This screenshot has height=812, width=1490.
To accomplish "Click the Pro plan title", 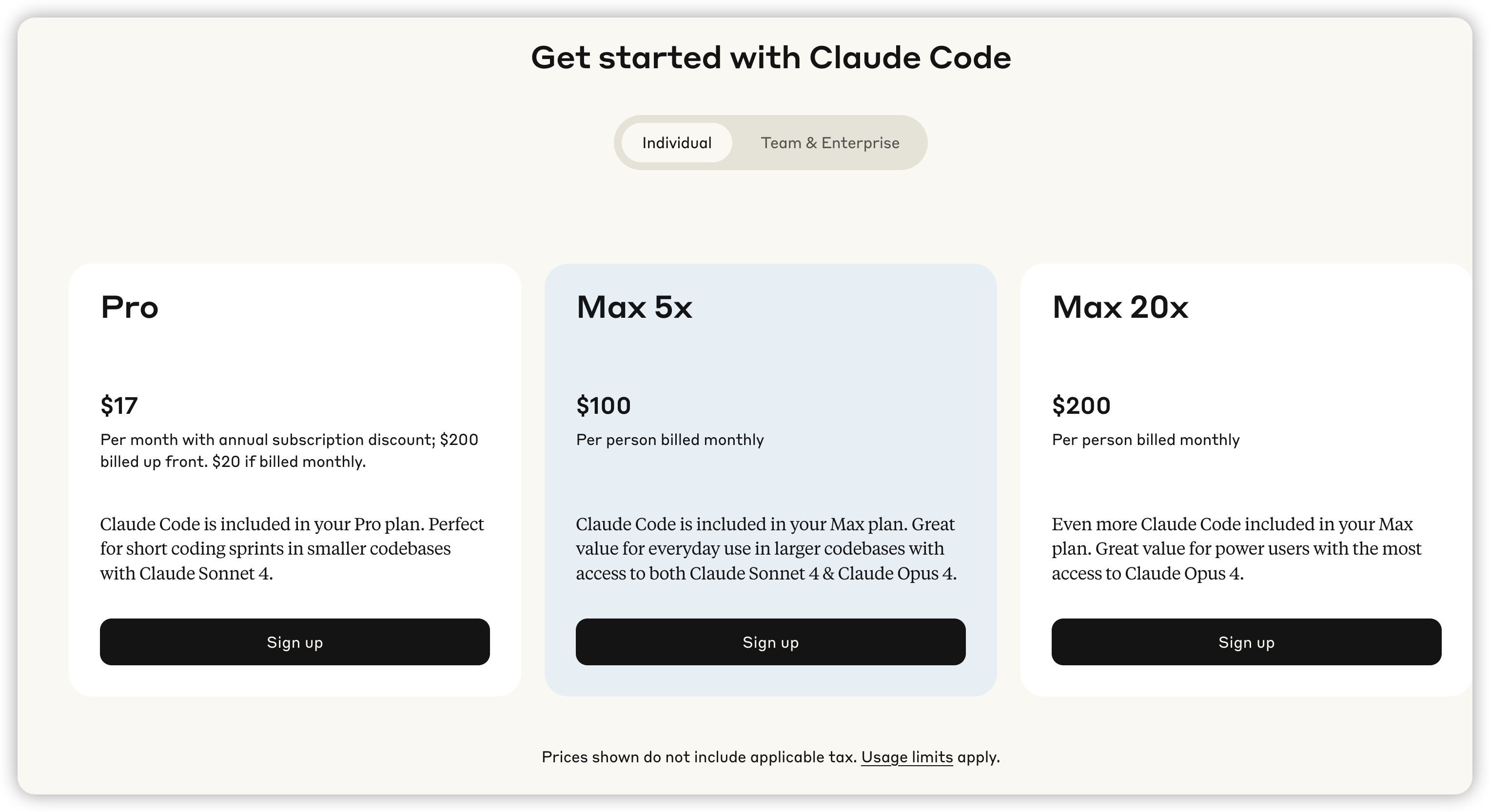I will pos(130,307).
